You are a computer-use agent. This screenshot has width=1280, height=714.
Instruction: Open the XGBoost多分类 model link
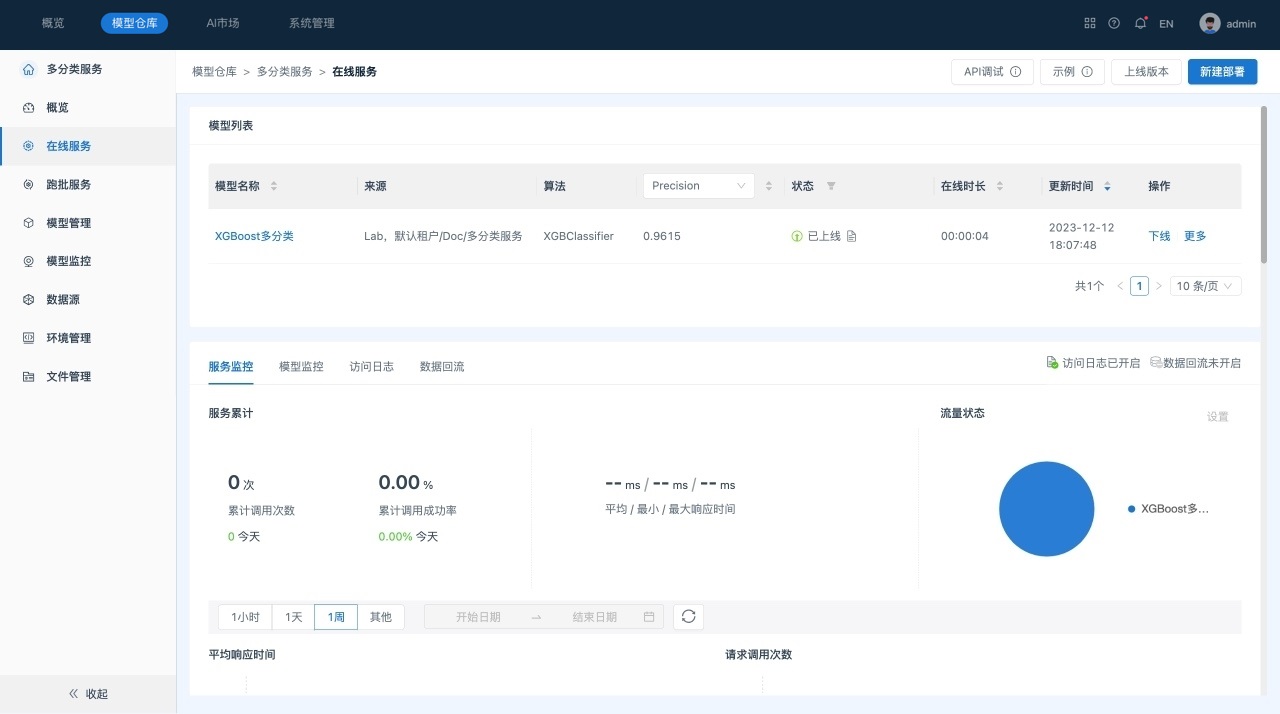(x=254, y=237)
